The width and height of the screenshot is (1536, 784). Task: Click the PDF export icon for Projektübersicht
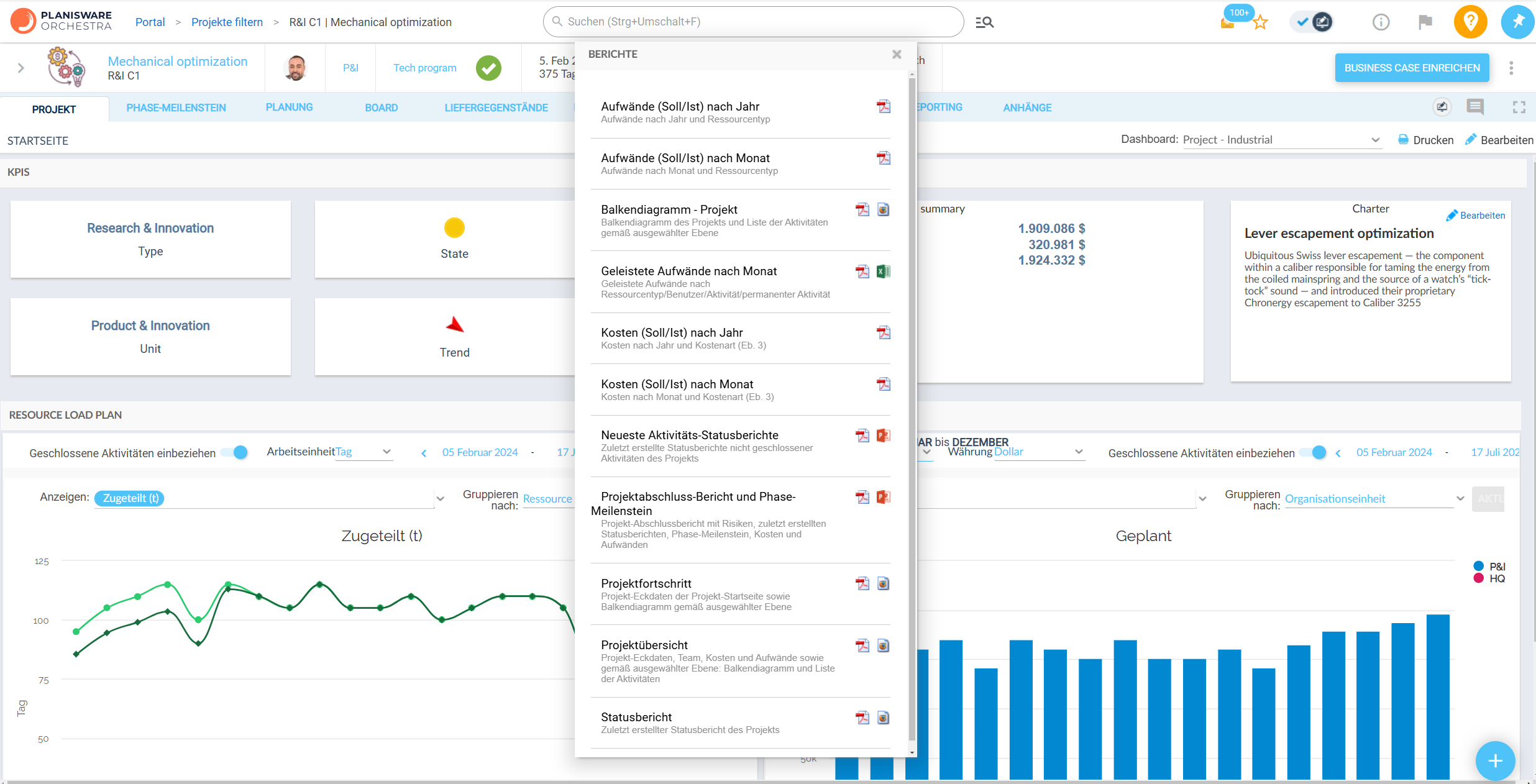(x=863, y=645)
